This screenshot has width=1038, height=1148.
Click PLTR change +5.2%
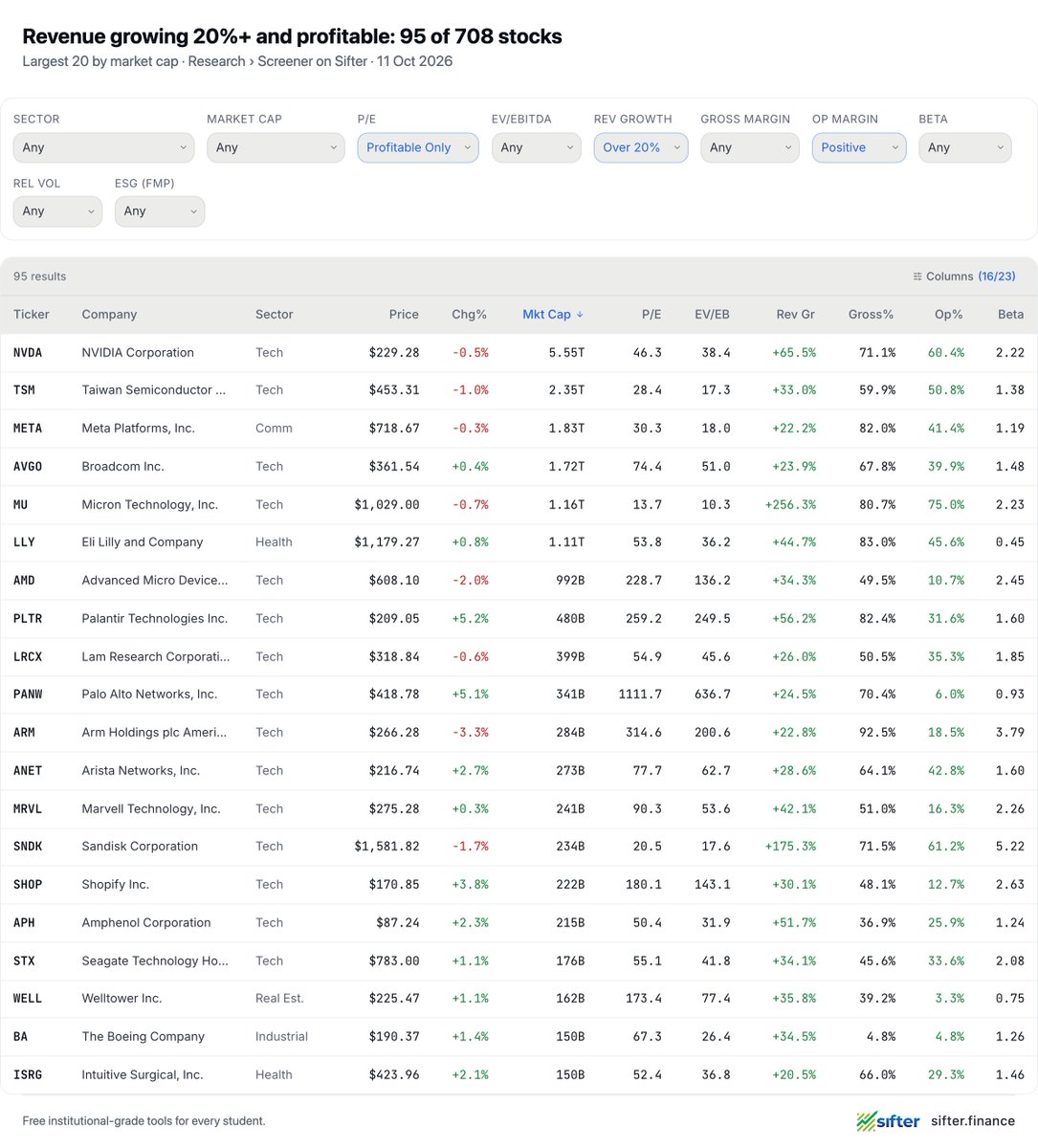click(470, 619)
